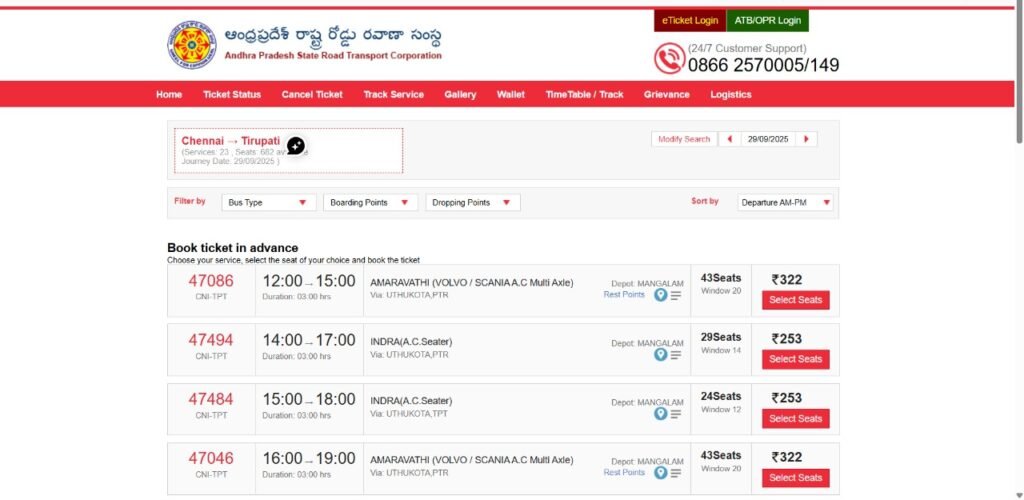Click list lines icon for service 47046
This screenshot has width=1024, height=500.
[676, 473]
